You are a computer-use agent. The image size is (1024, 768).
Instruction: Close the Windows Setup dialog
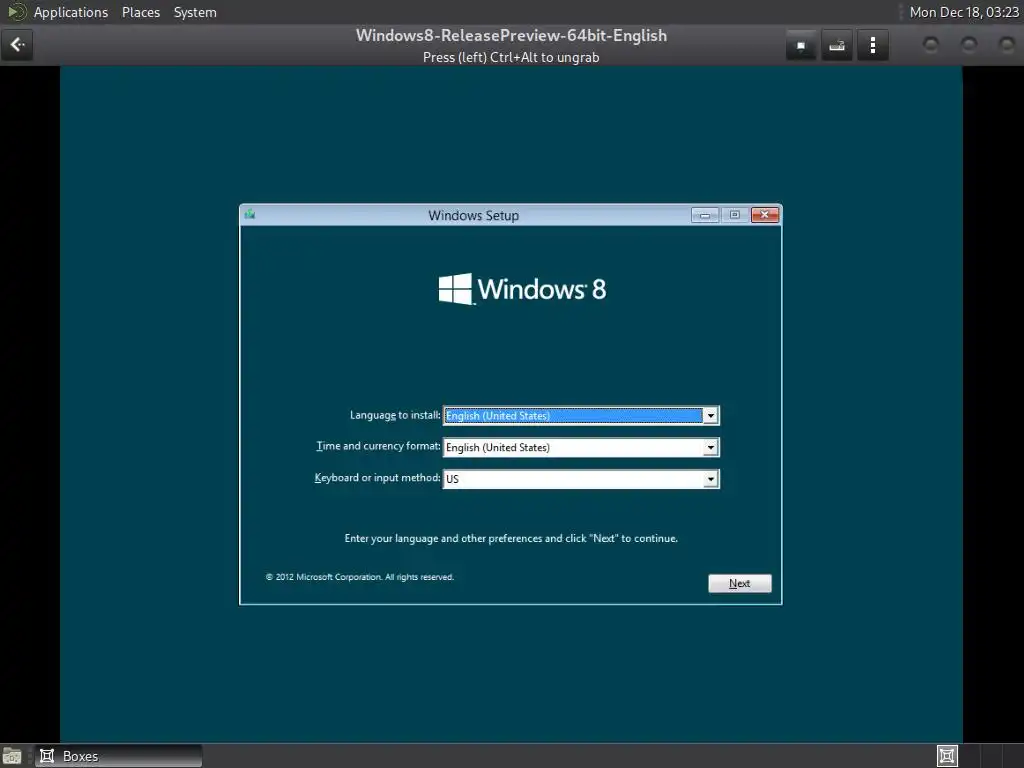click(x=765, y=215)
